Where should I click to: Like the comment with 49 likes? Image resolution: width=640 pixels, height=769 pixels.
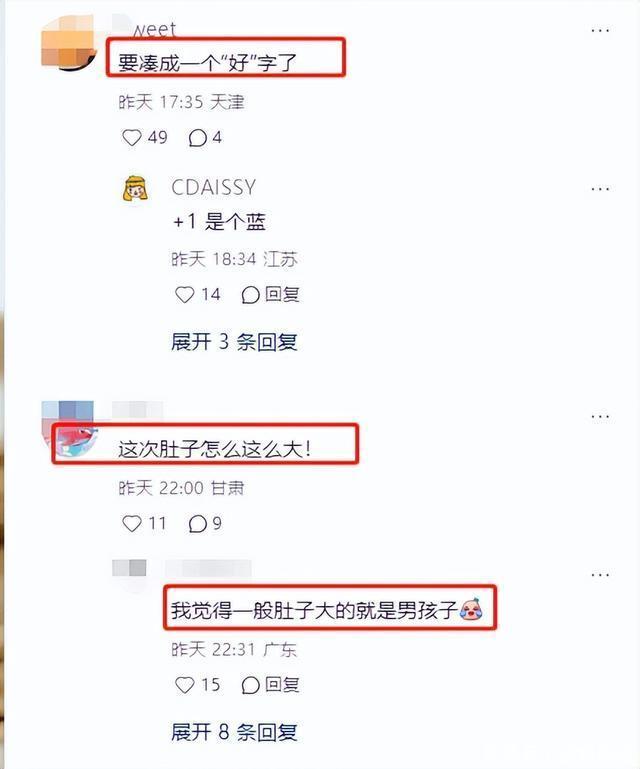coord(131,138)
